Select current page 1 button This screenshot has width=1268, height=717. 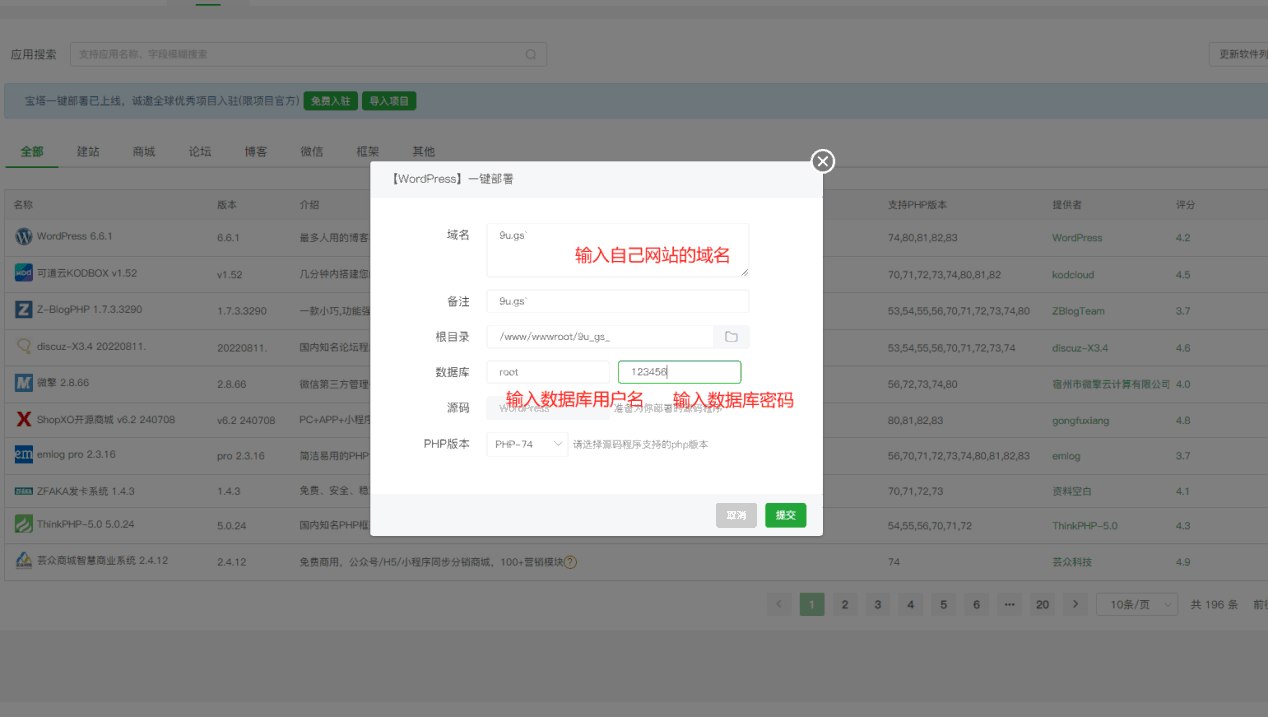(812, 604)
